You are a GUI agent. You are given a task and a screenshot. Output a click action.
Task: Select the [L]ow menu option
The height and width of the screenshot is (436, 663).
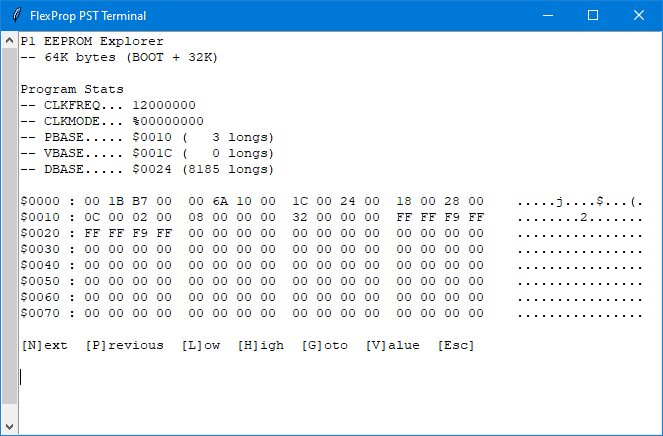pos(200,345)
